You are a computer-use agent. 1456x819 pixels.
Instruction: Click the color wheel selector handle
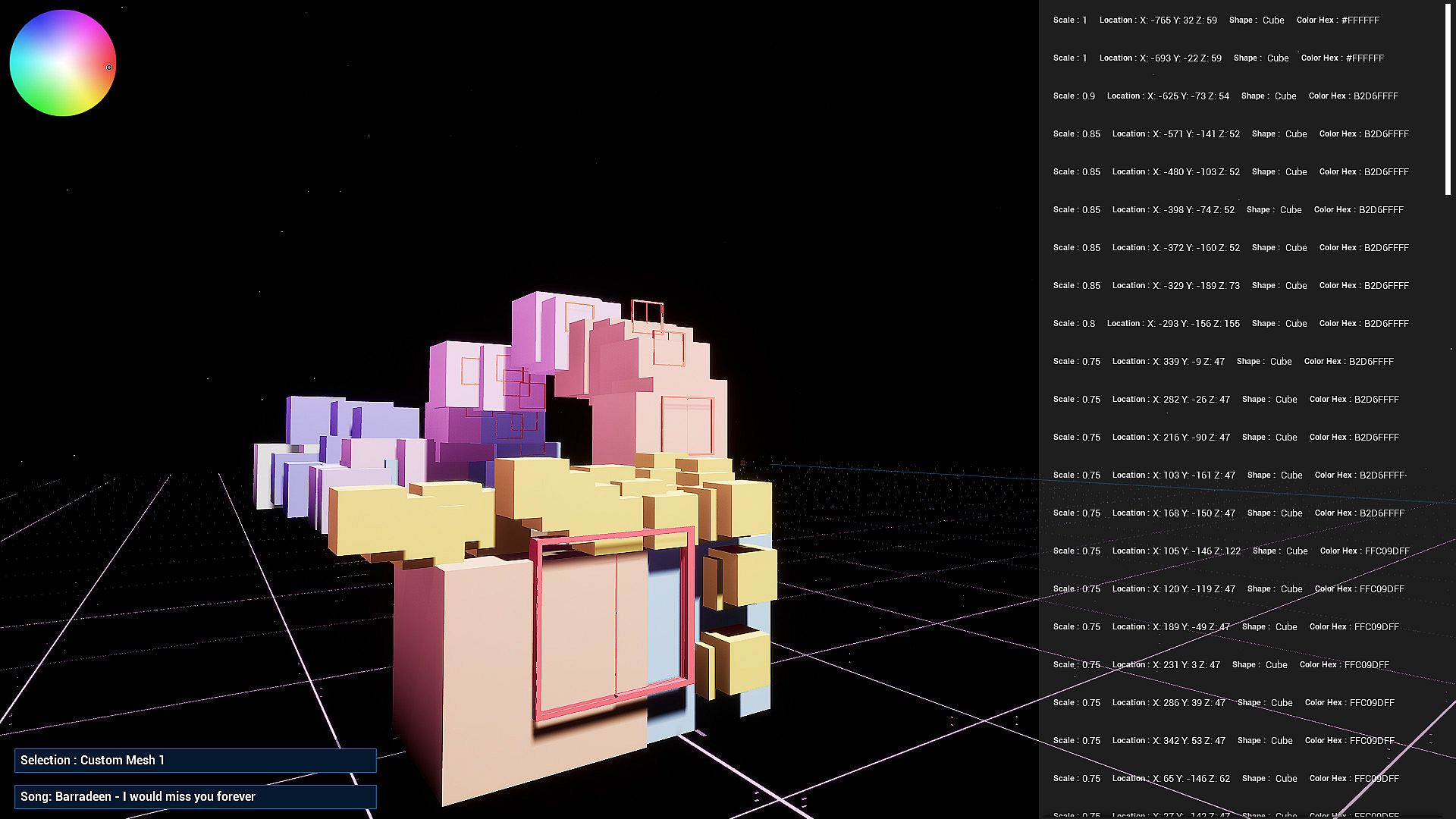109,67
